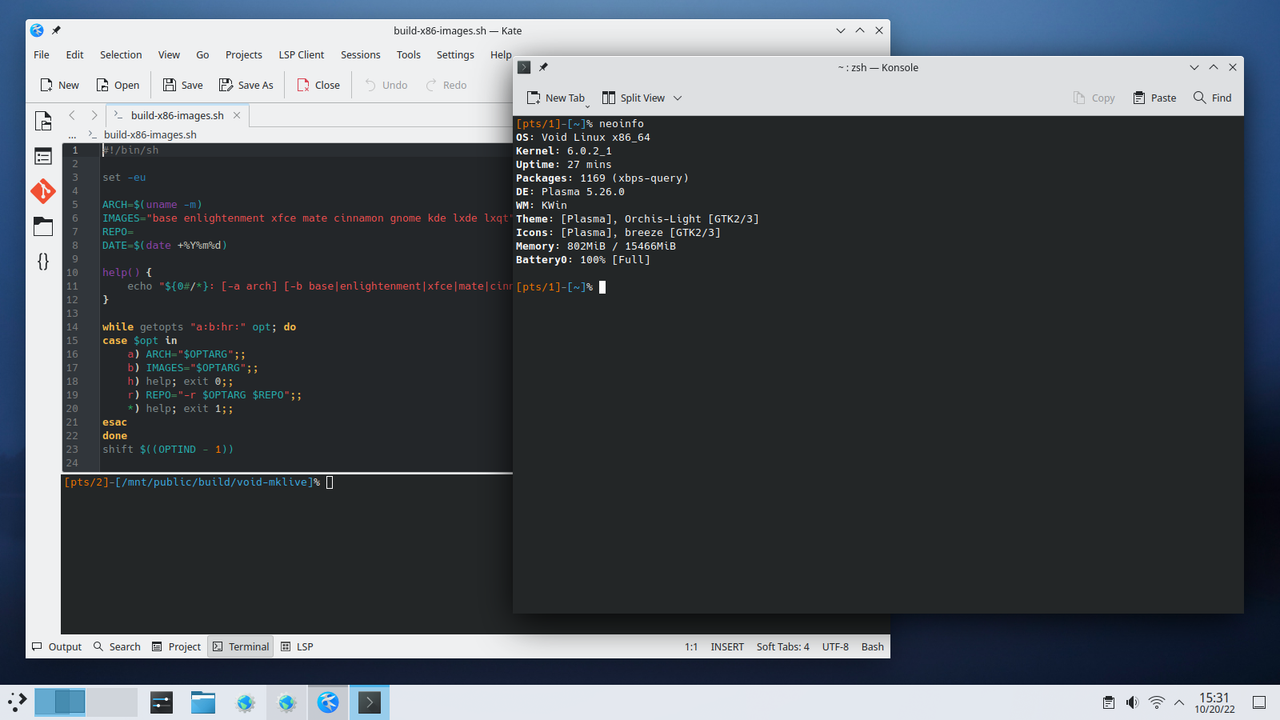Switch to the Konsole task on the taskbar
This screenshot has height=720, width=1280.
(x=369, y=703)
